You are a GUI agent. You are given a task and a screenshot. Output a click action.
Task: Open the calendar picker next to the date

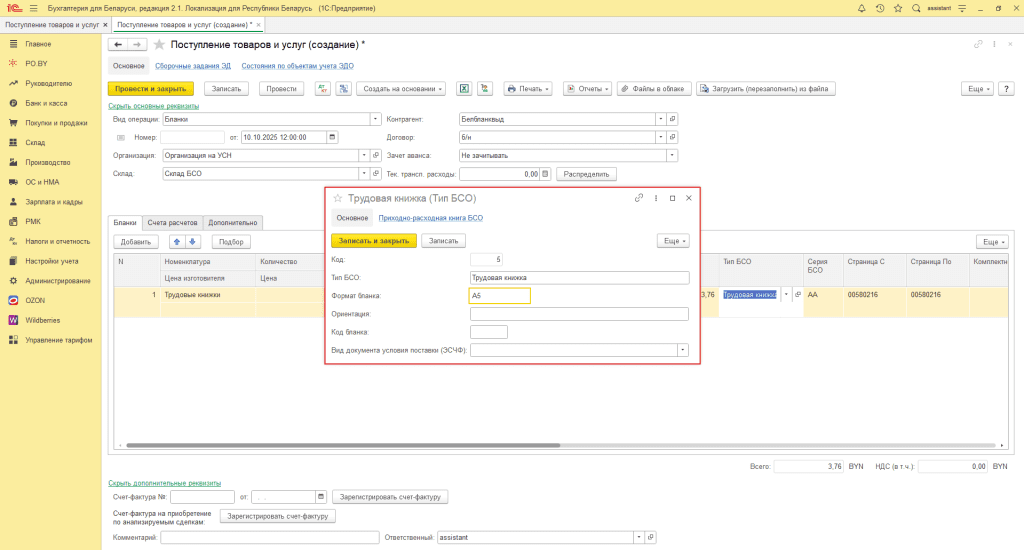(x=333, y=137)
